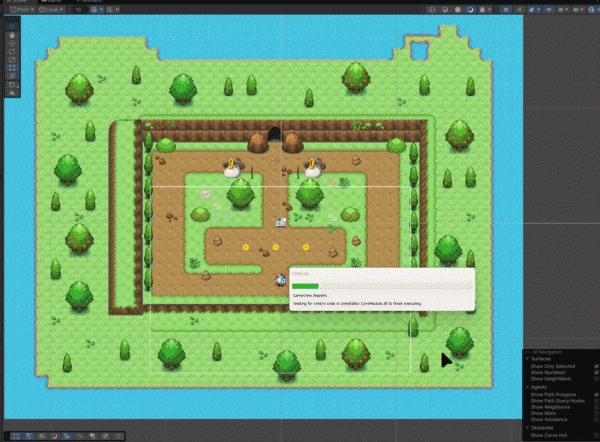This screenshot has height=442, width=600.
Task: Click the AI Navigation overlay header
Action: [x=547, y=352]
